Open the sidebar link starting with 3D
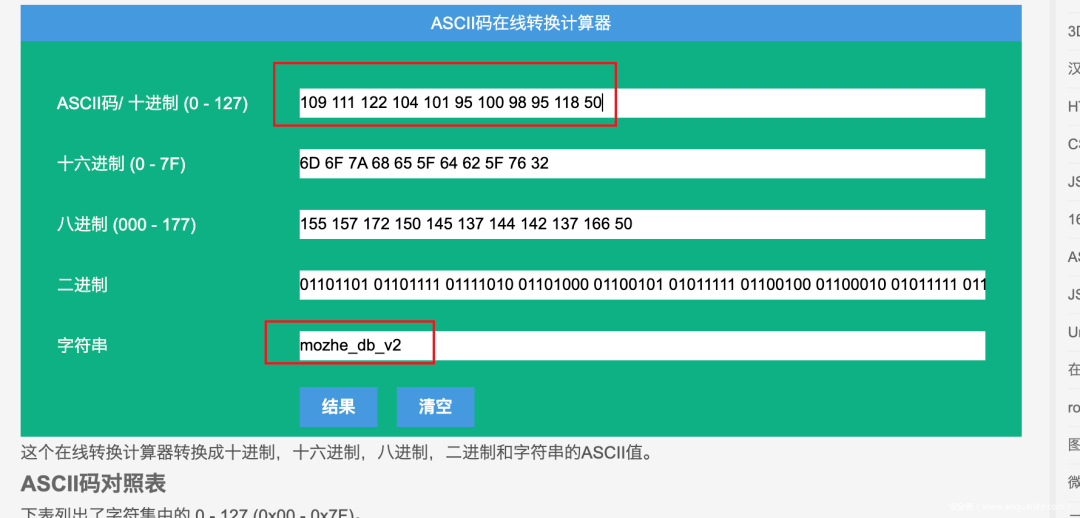The image size is (1080, 518). (x=1073, y=32)
